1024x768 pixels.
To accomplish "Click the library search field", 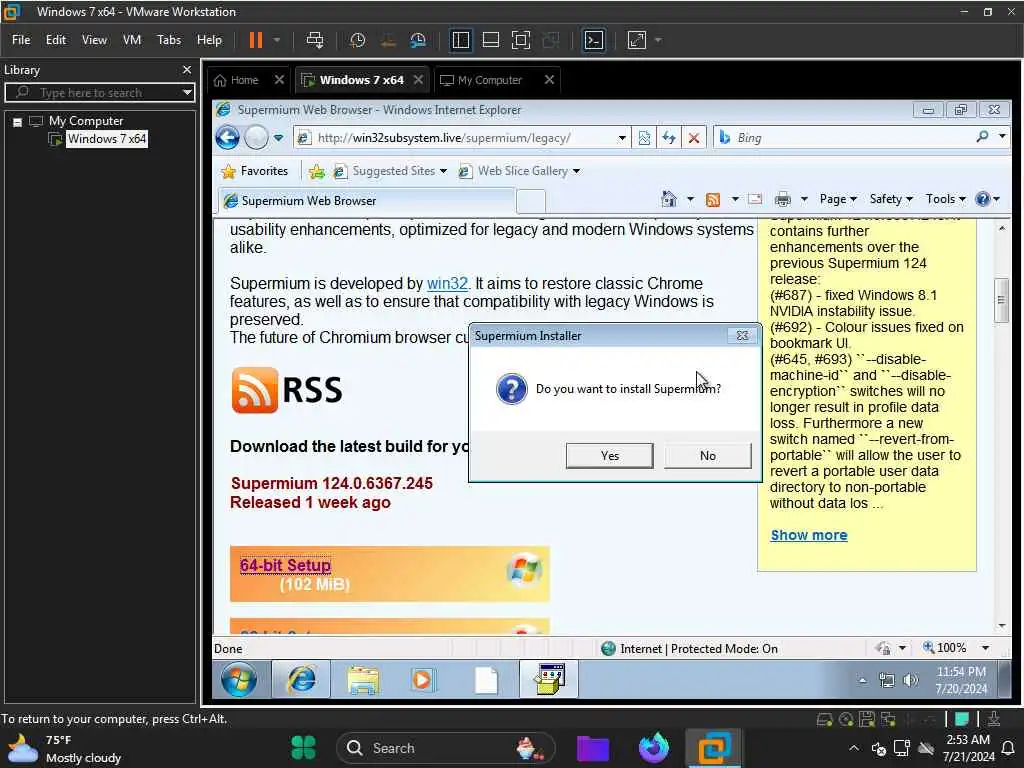I will click(98, 93).
